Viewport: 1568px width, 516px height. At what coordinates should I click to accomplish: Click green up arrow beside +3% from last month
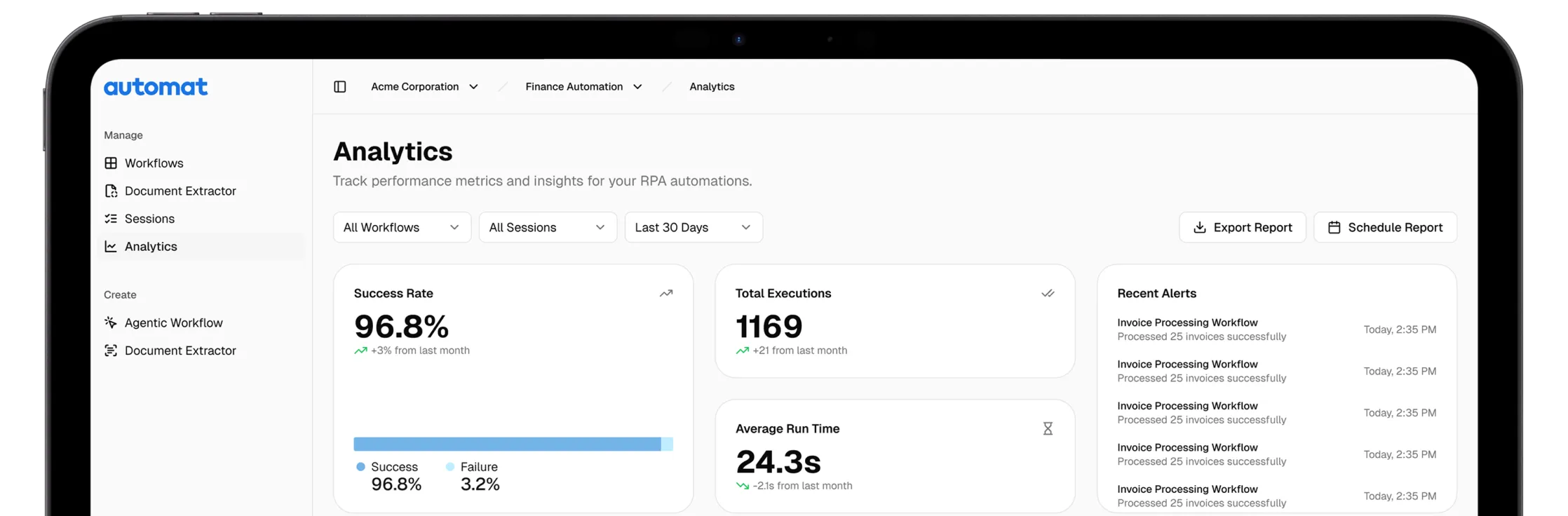pyautogui.click(x=360, y=351)
